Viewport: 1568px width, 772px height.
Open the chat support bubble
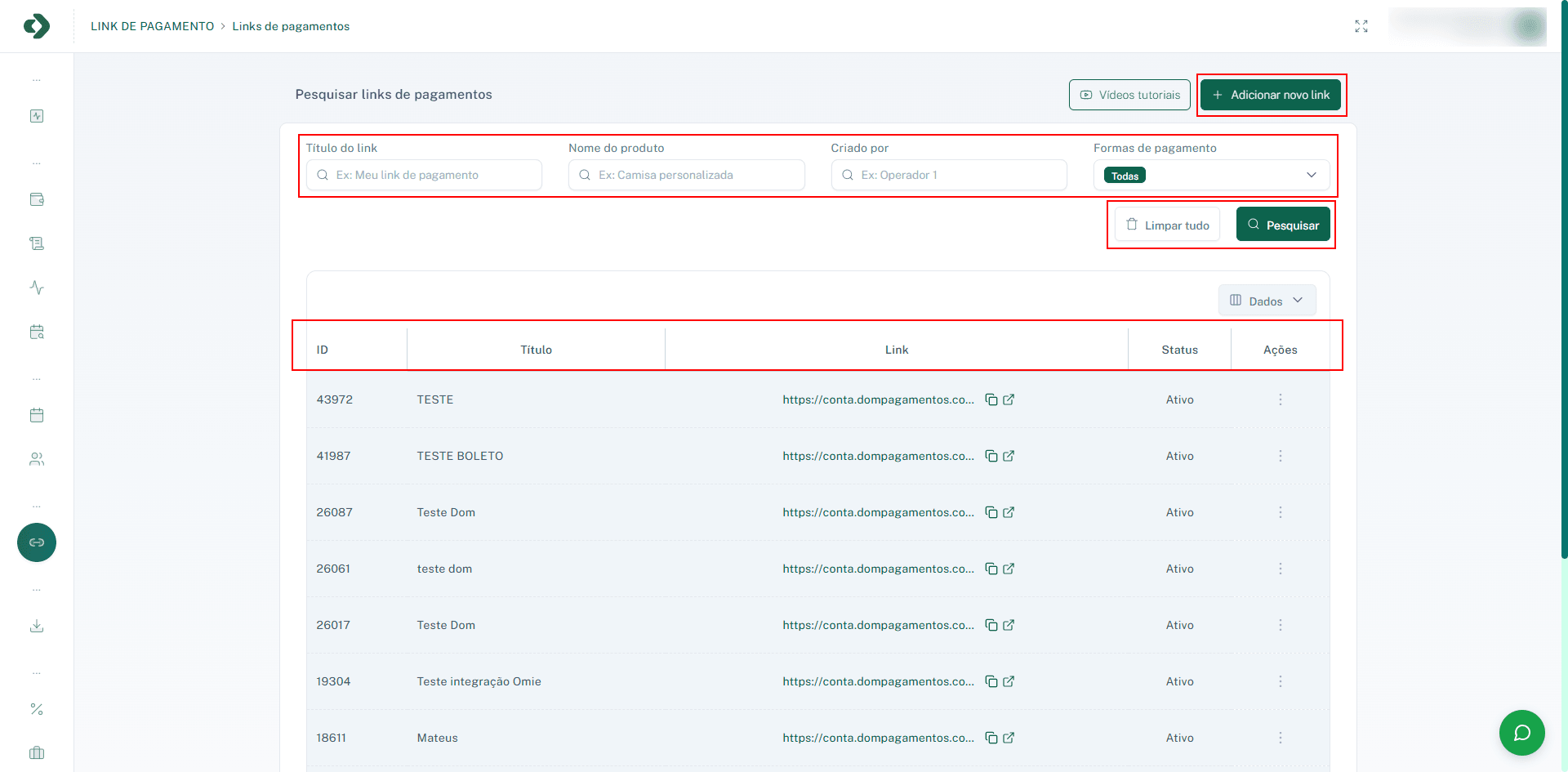1521,733
